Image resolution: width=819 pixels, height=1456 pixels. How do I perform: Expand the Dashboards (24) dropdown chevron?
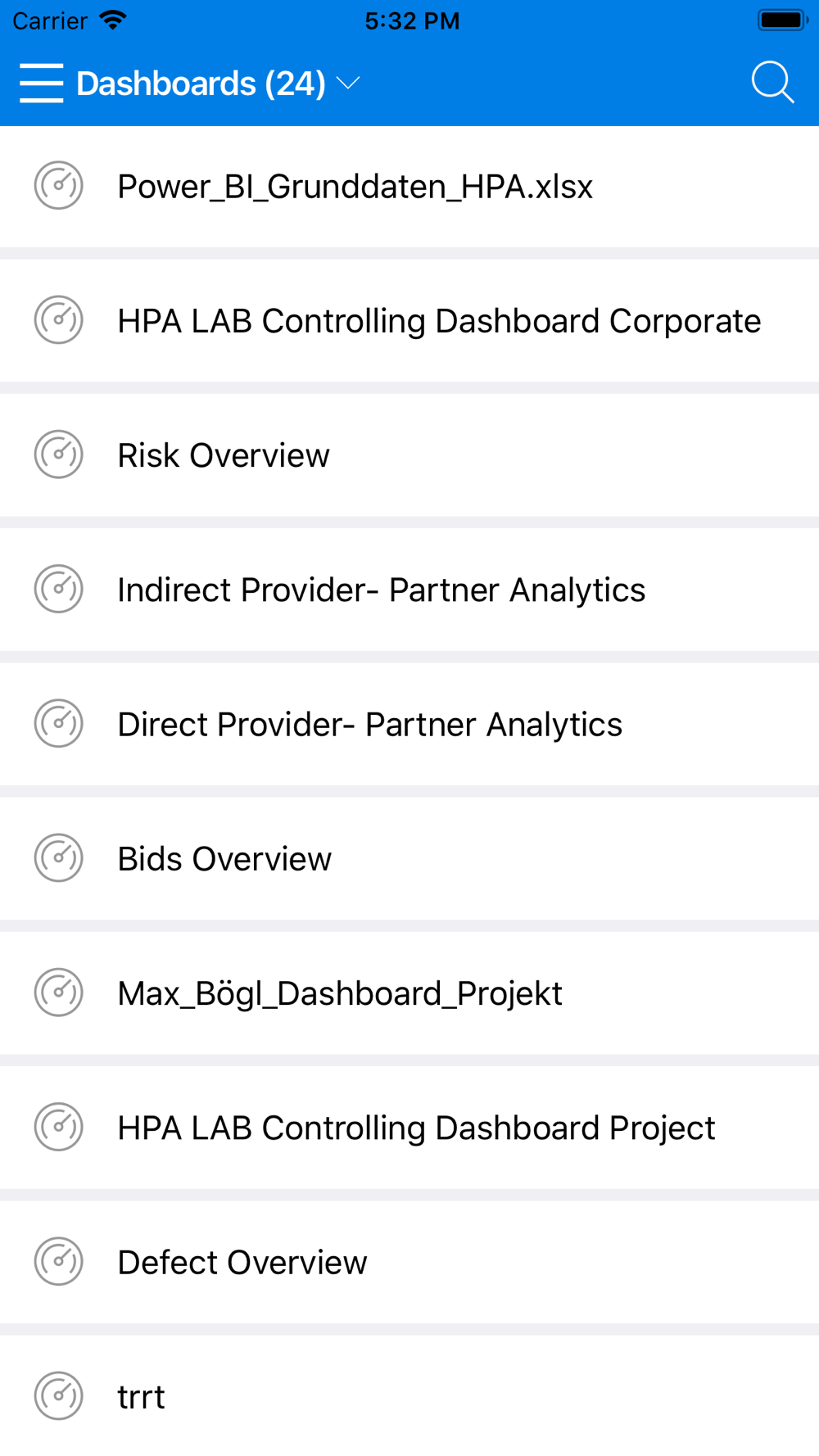349,83
